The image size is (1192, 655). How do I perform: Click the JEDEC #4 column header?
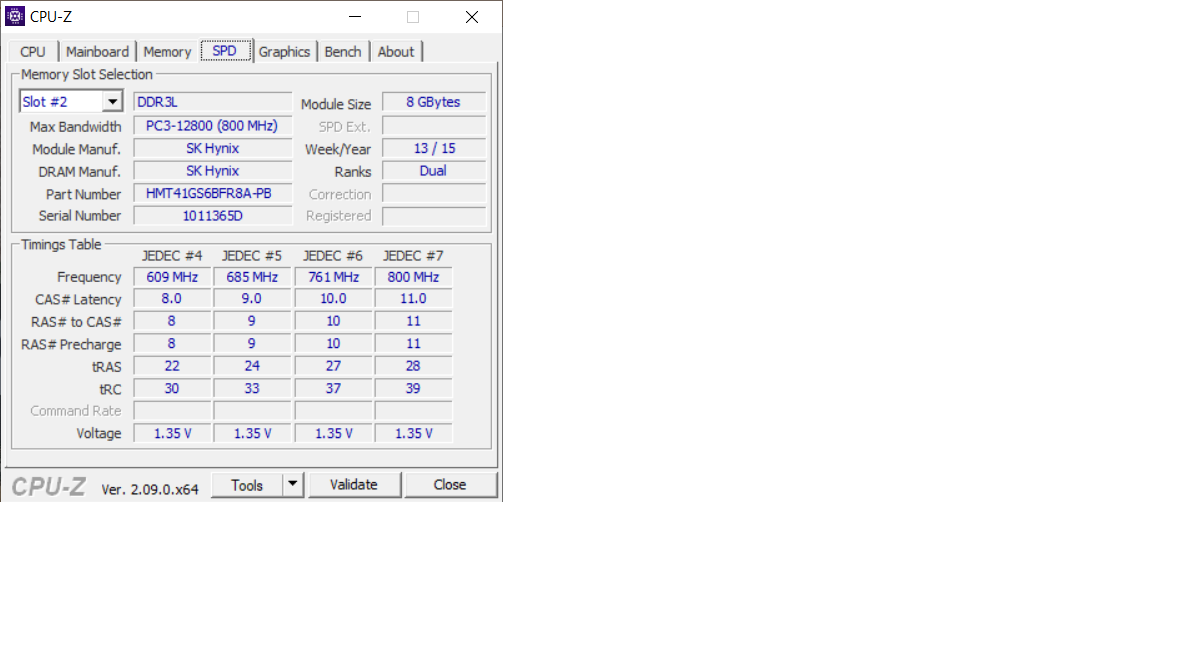tap(173, 256)
